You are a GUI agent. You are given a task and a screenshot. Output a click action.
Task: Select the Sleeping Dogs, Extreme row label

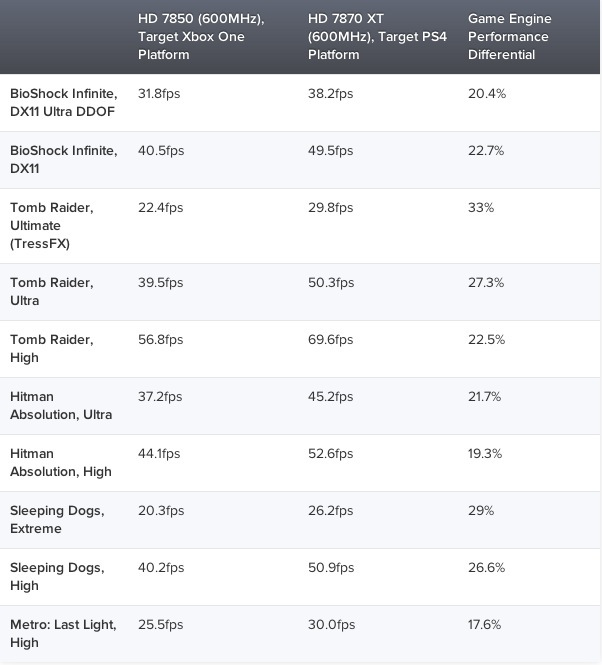(57, 519)
